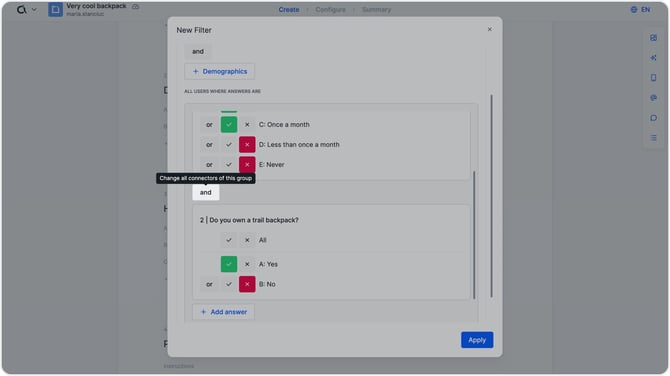670x376 pixels.
Task: Click the blue project icon beside Very cool backpack
Action: click(55, 9)
